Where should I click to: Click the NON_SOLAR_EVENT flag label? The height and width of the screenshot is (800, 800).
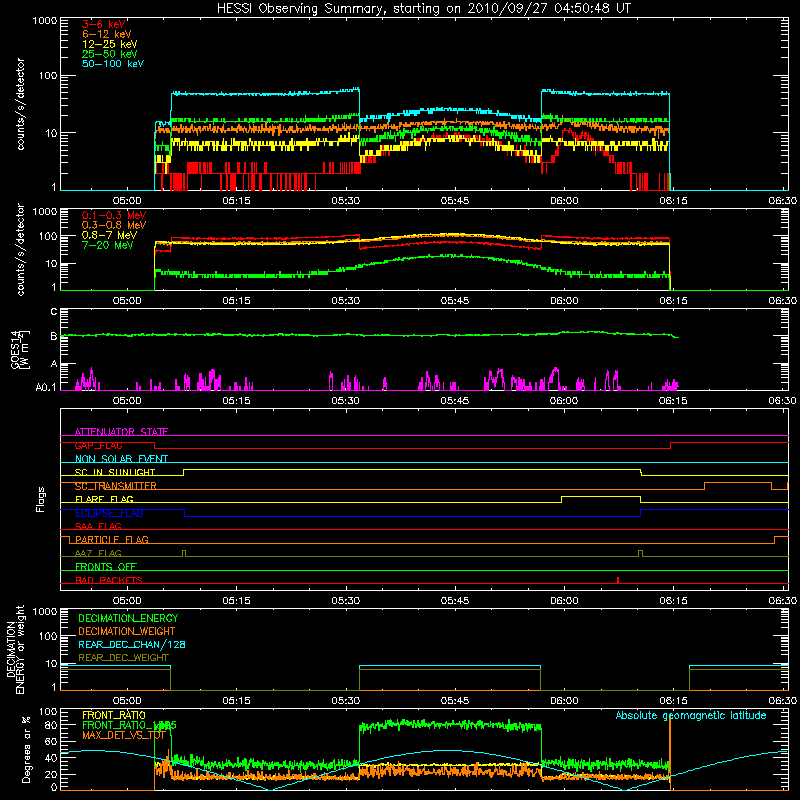click(x=121, y=459)
